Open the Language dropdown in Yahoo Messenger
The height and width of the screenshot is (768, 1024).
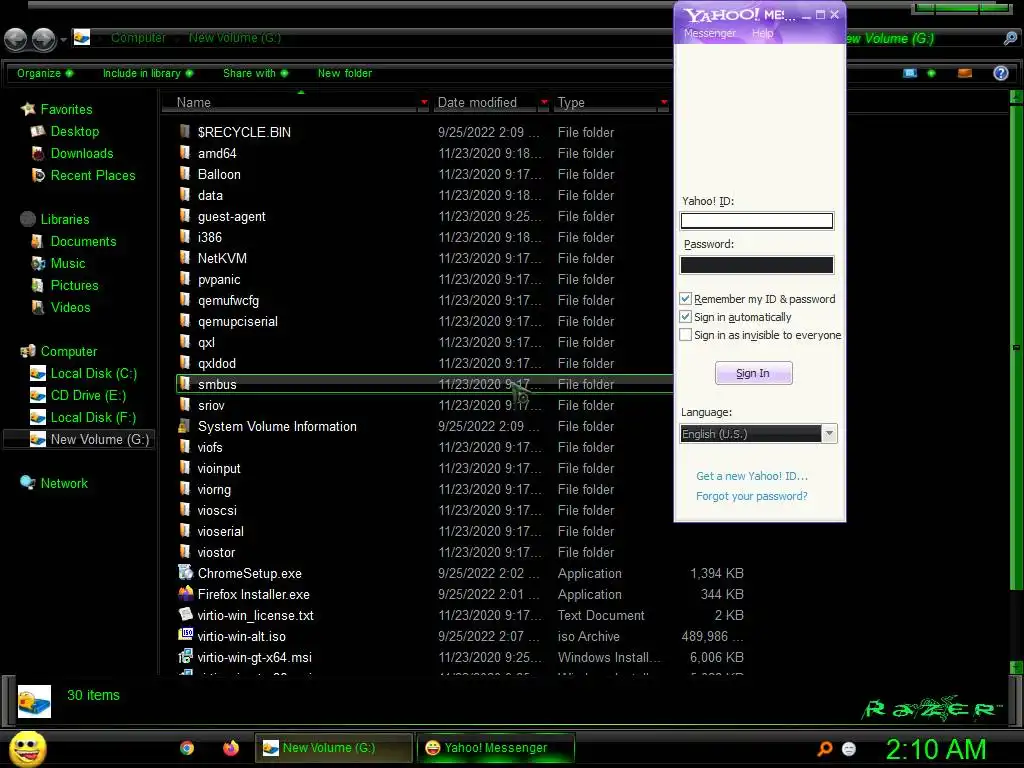829,433
